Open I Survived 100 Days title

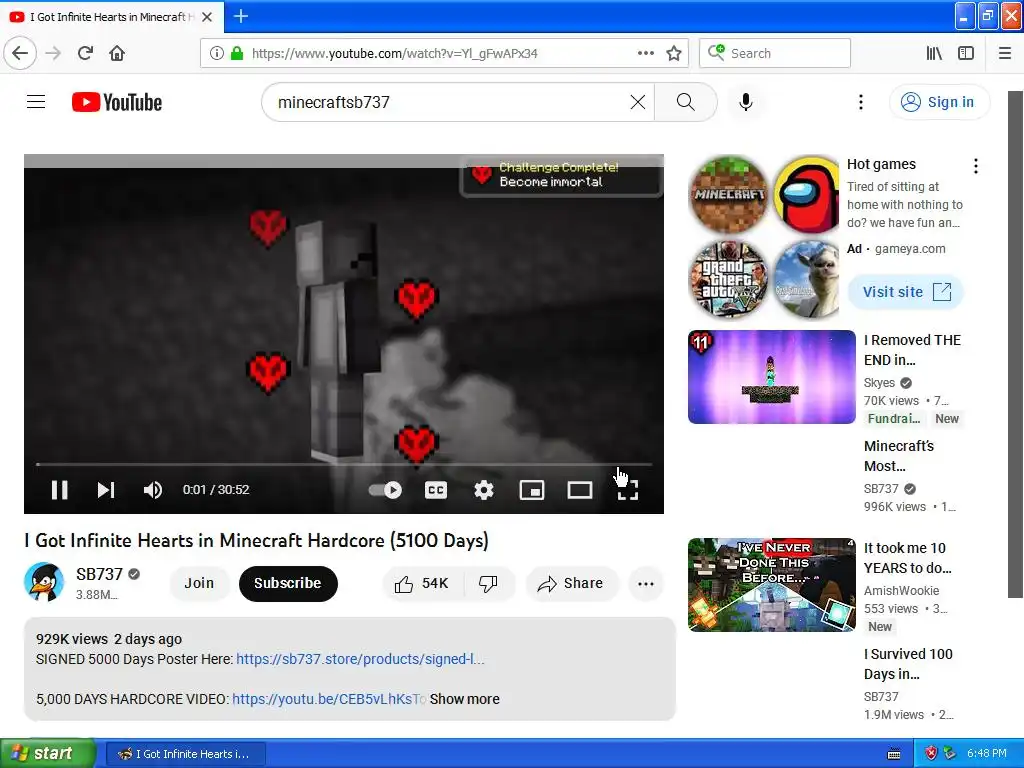[908, 664]
